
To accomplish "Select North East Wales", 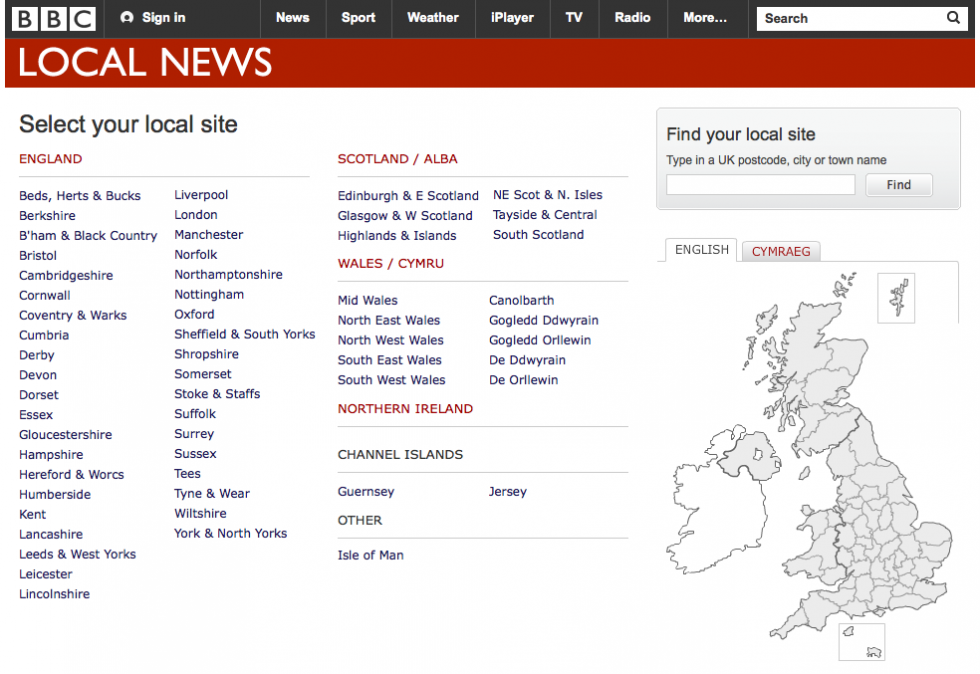I will [389, 320].
